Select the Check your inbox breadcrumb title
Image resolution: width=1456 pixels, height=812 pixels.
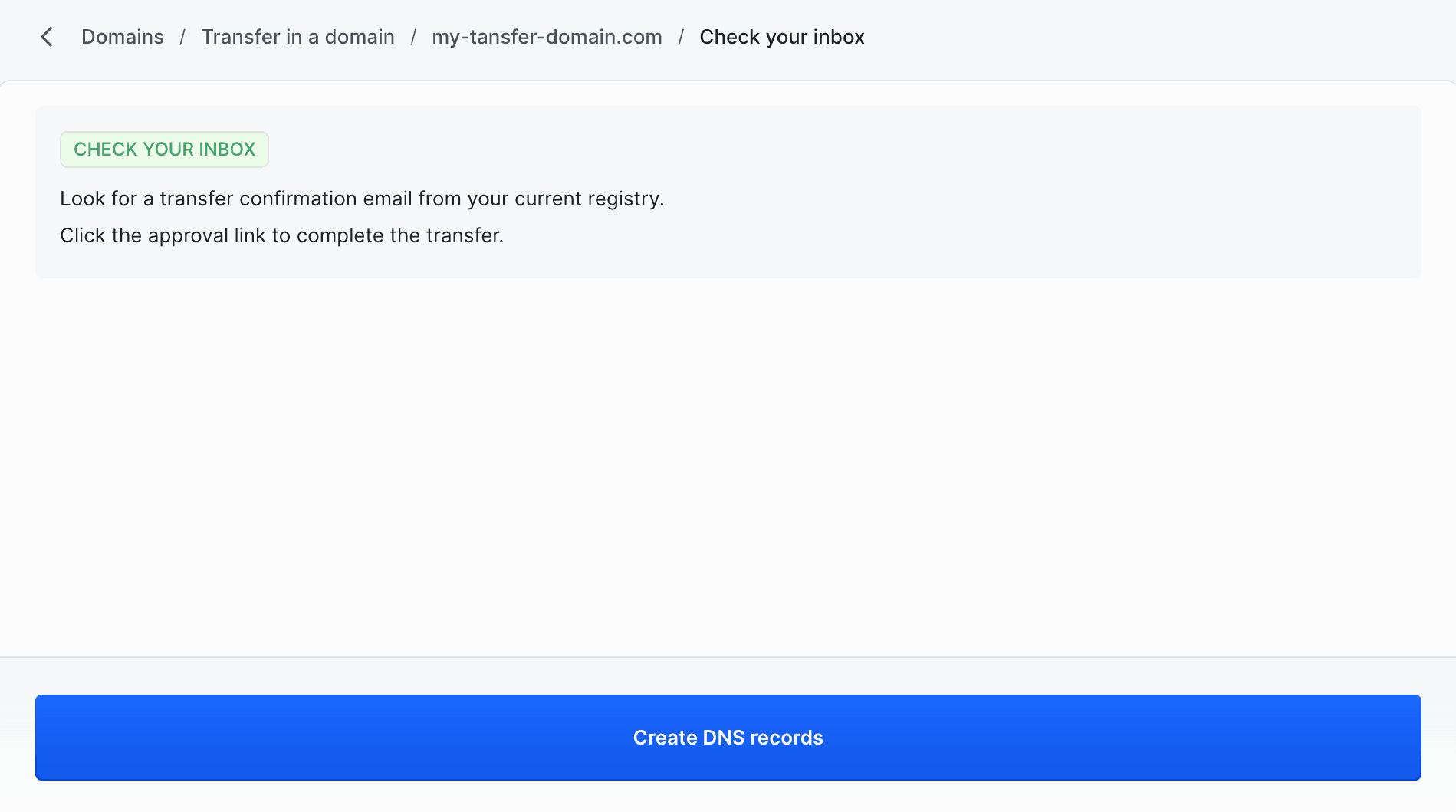(x=781, y=37)
